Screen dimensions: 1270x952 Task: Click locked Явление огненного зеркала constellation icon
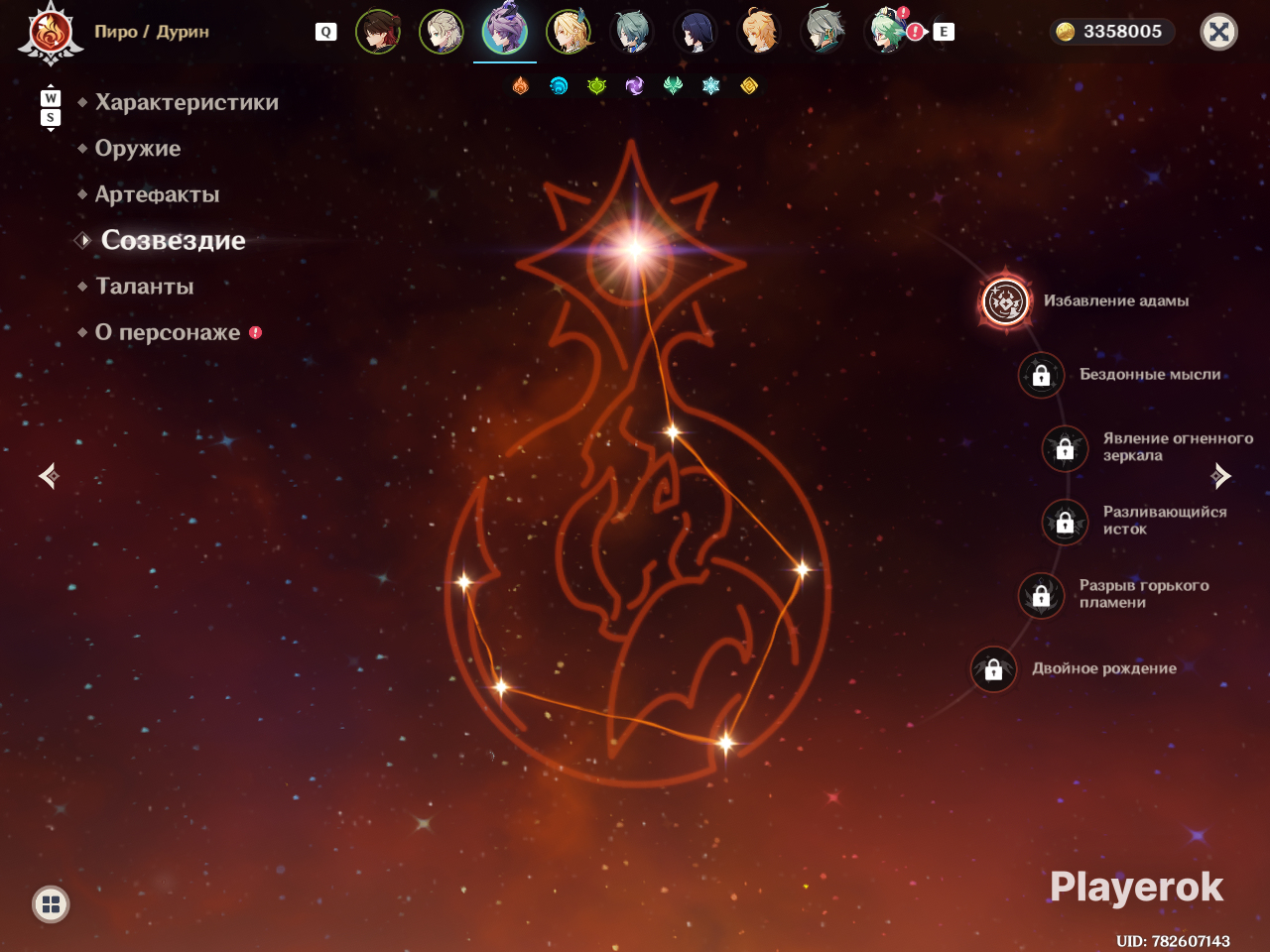[x=1065, y=448]
